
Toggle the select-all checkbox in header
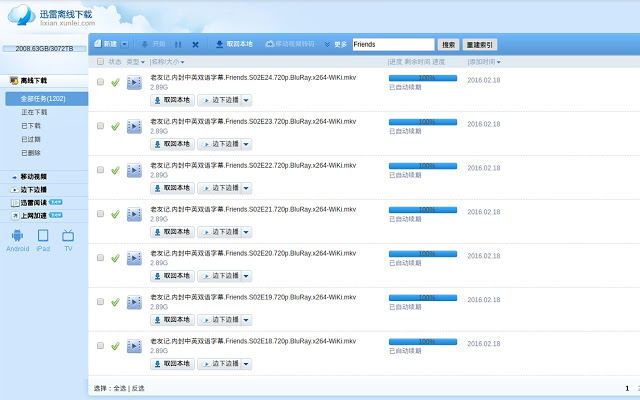pos(100,62)
